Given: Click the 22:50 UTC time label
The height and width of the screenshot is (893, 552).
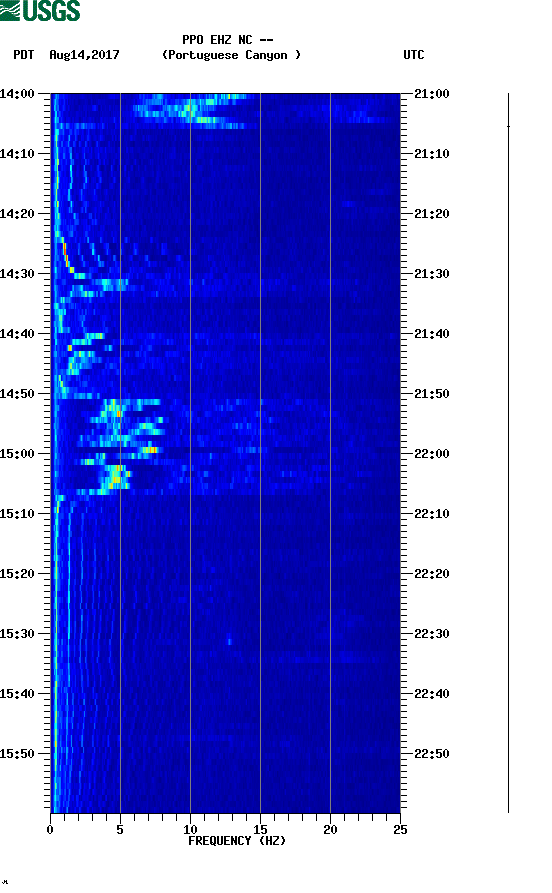Looking at the screenshot, I should [432, 754].
